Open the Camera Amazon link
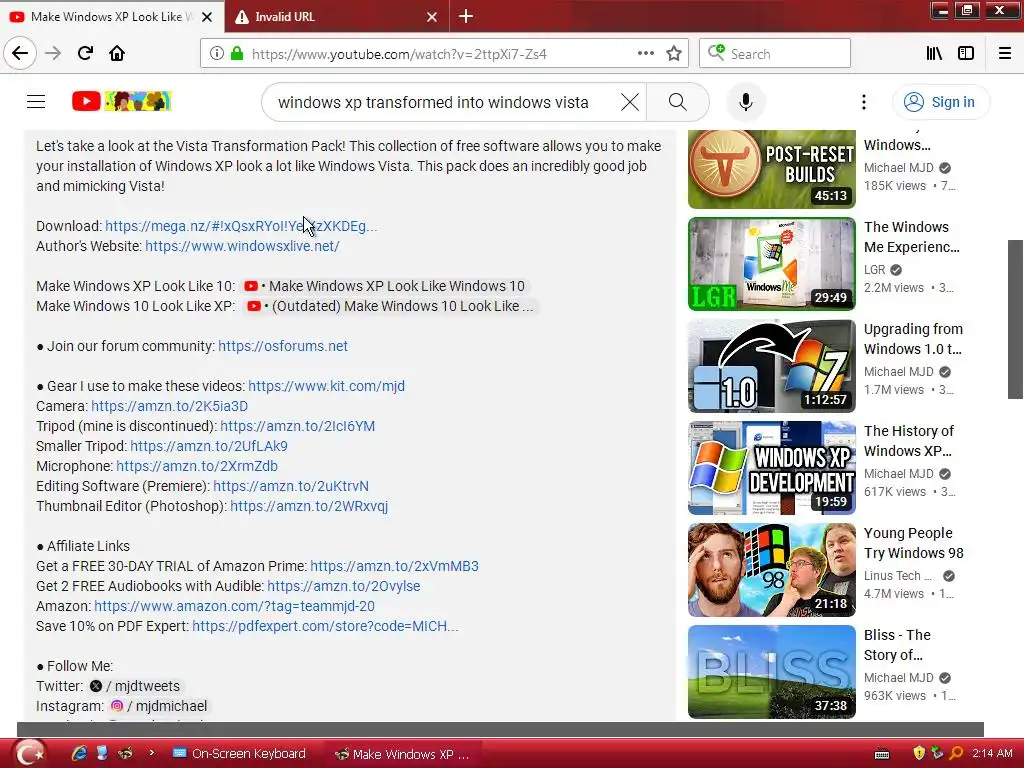 [x=169, y=406]
